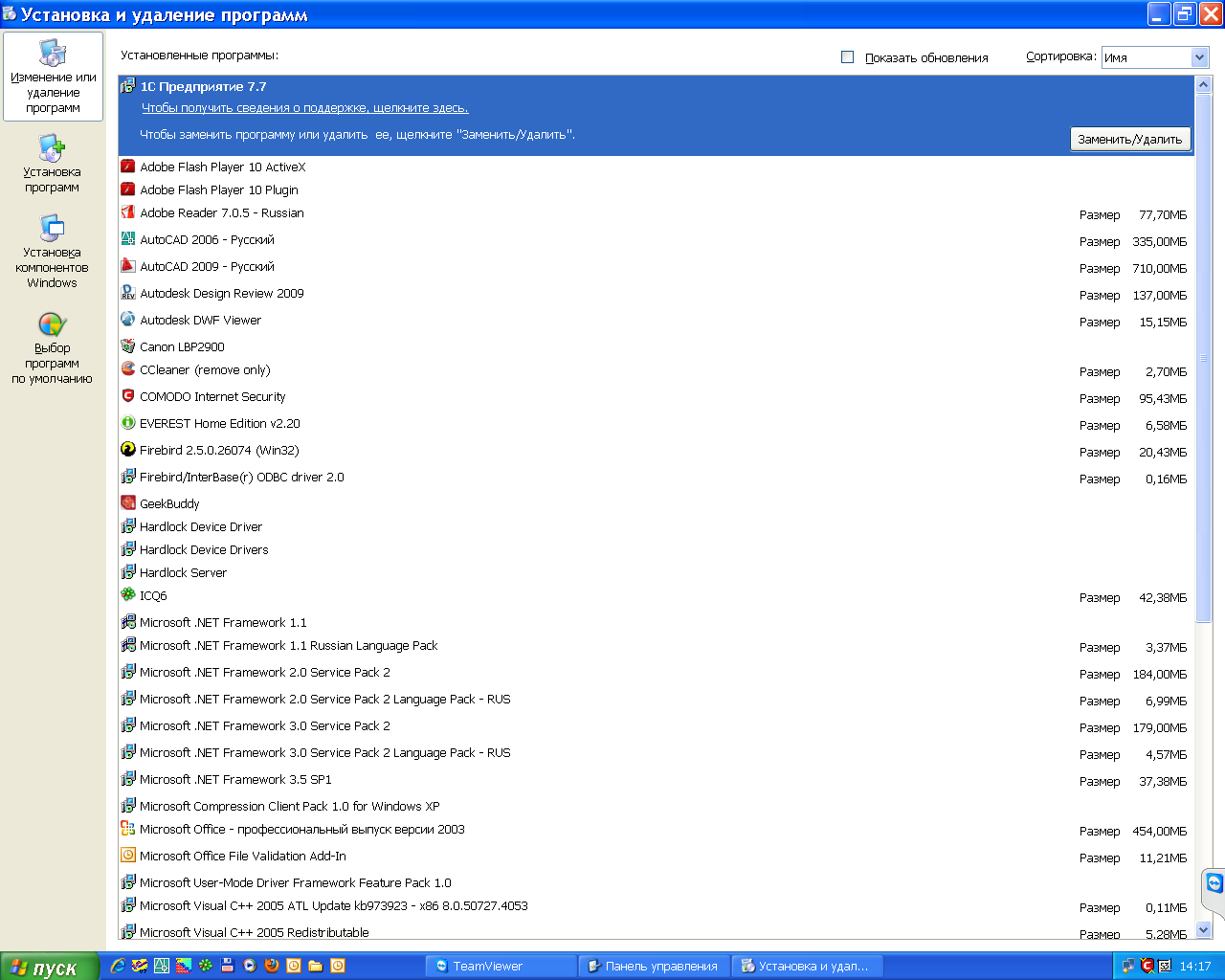Click the scrollbar down arrow of programs list

click(x=1204, y=929)
